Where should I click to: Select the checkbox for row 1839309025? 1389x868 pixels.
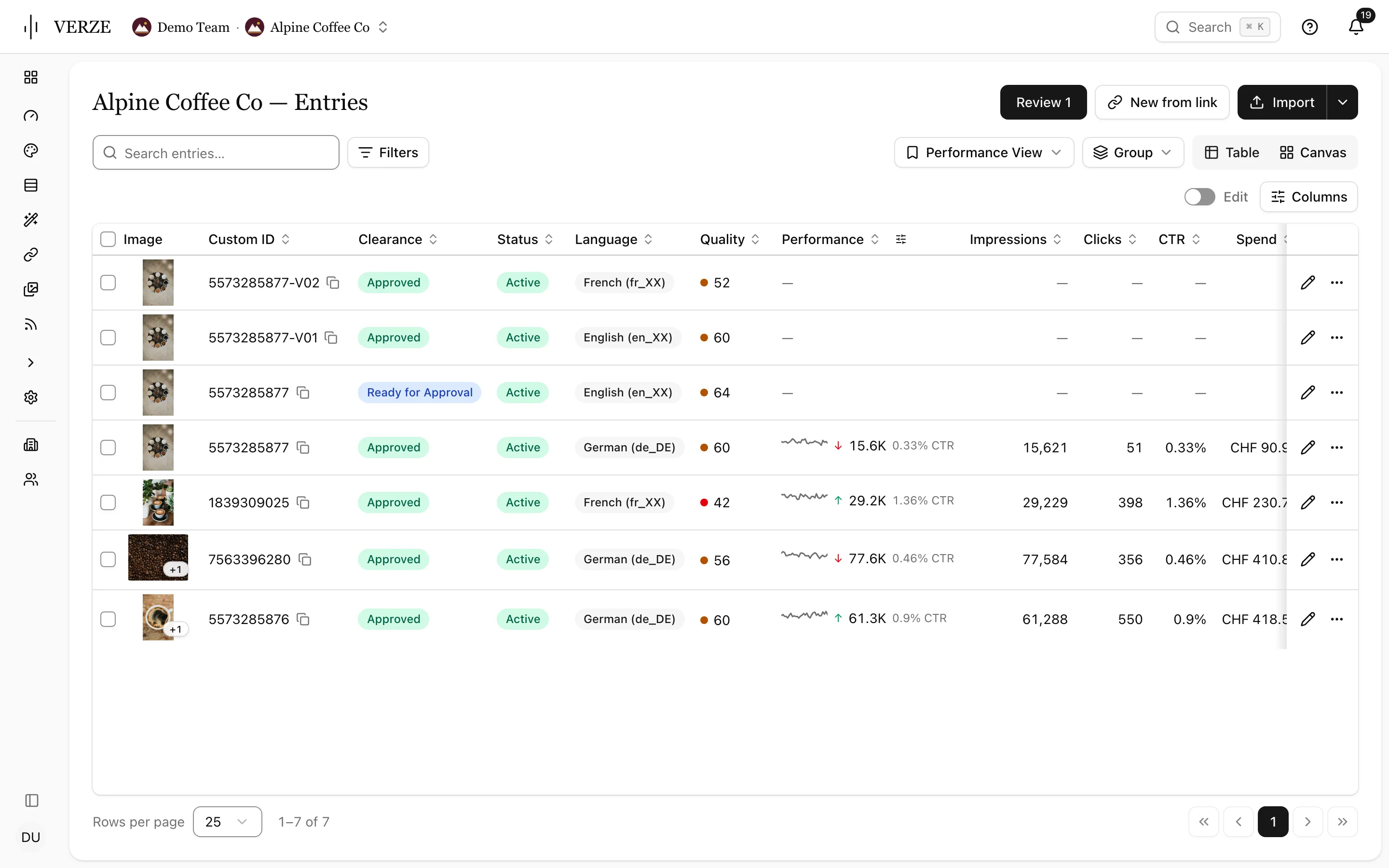point(108,502)
